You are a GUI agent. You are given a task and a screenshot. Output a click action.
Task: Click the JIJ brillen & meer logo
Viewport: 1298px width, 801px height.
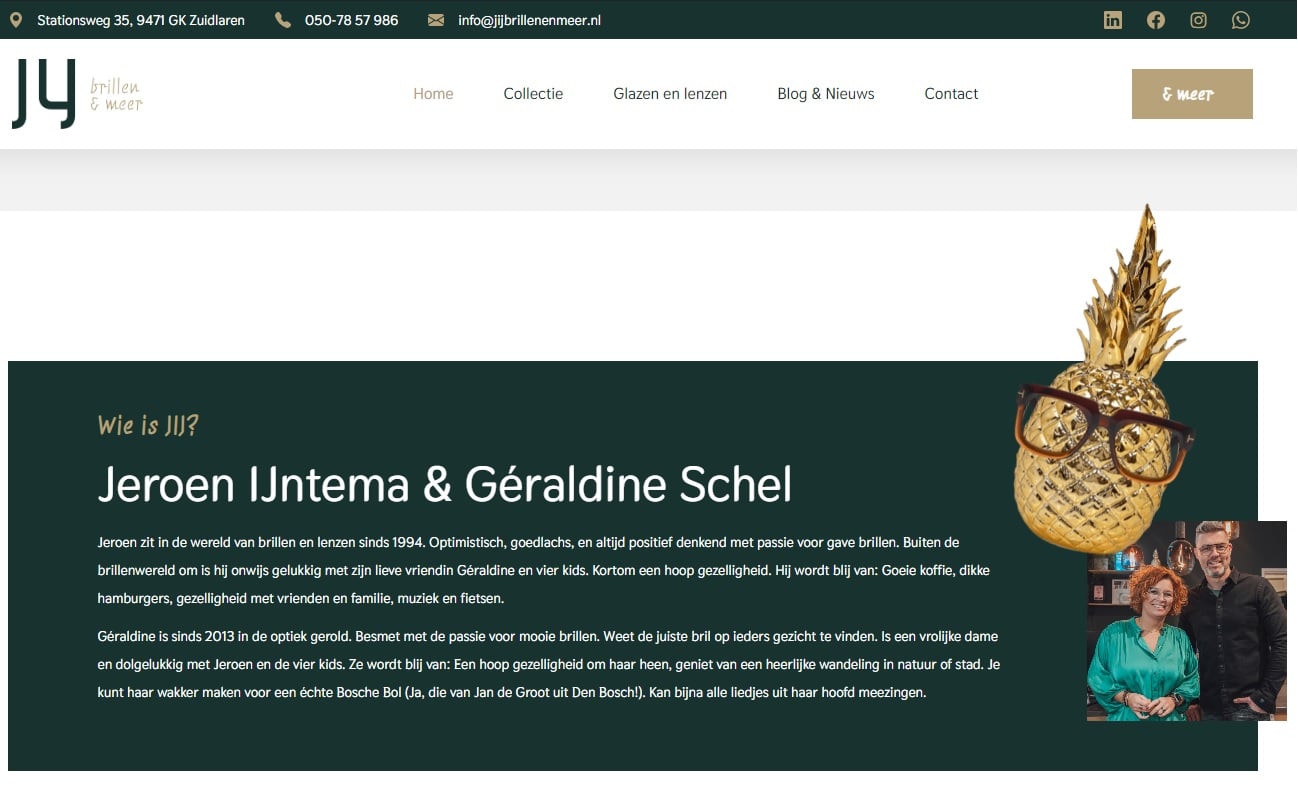pos(77,94)
